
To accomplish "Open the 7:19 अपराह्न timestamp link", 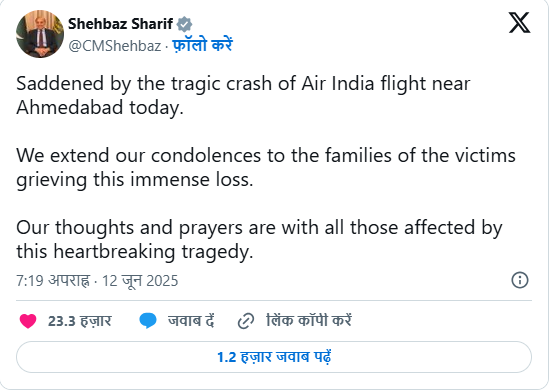I will point(53,281).
